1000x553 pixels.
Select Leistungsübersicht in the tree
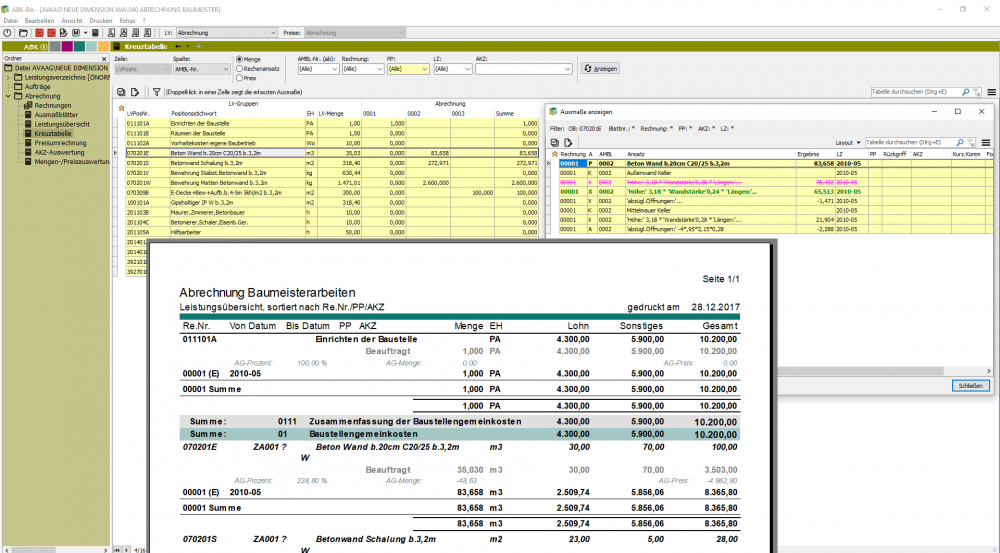[x=62, y=124]
